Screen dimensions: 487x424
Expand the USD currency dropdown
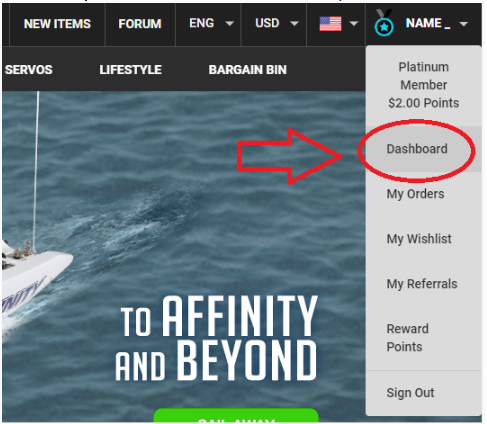click(x=276, y=23)
